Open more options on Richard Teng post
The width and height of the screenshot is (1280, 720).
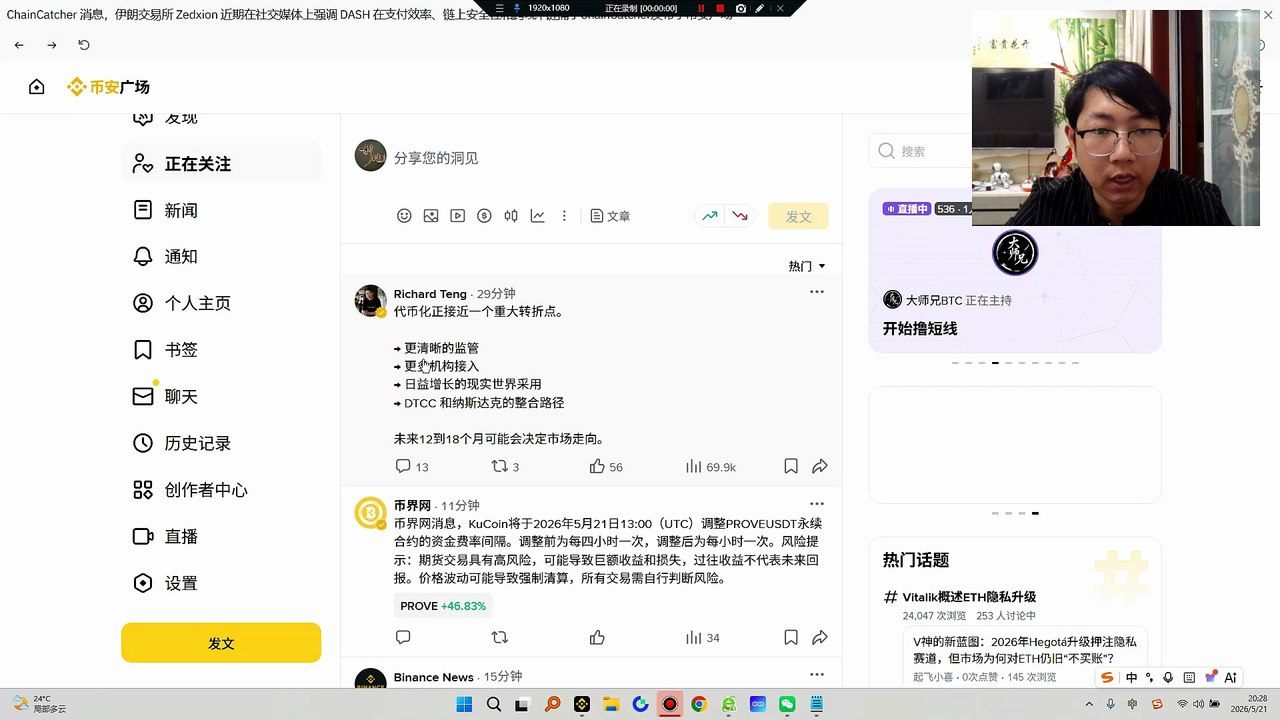click(x=817, y=292)
